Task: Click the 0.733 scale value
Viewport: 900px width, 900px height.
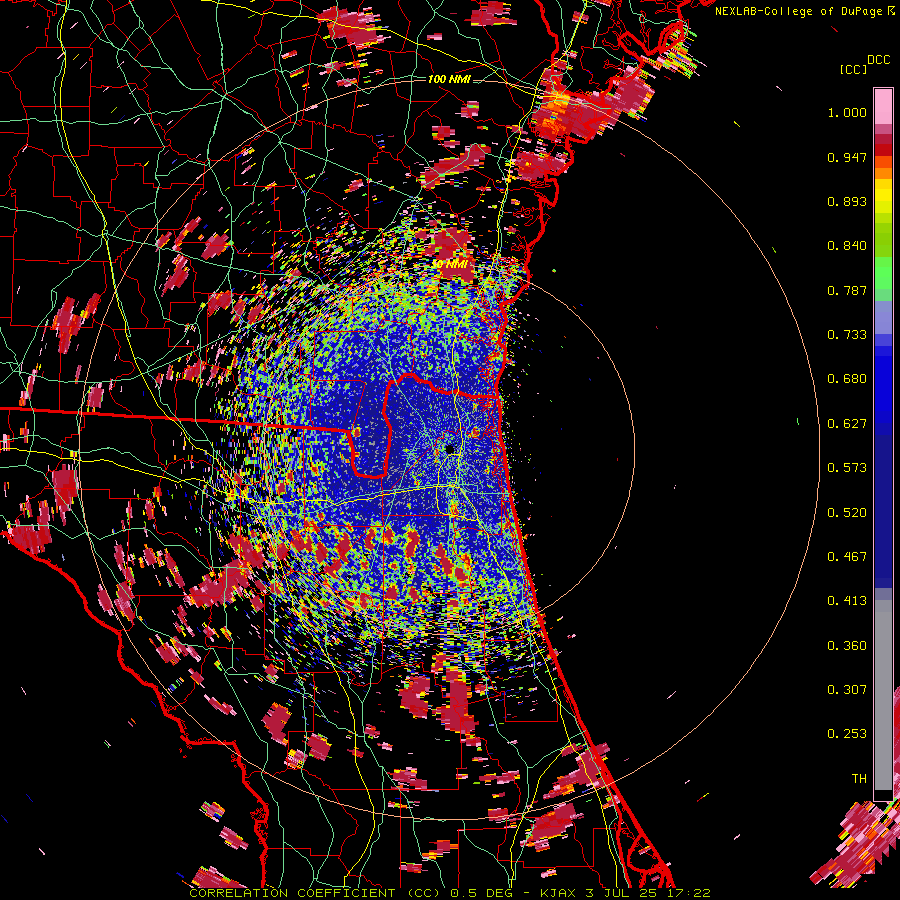Action: [x=847, y=335]
